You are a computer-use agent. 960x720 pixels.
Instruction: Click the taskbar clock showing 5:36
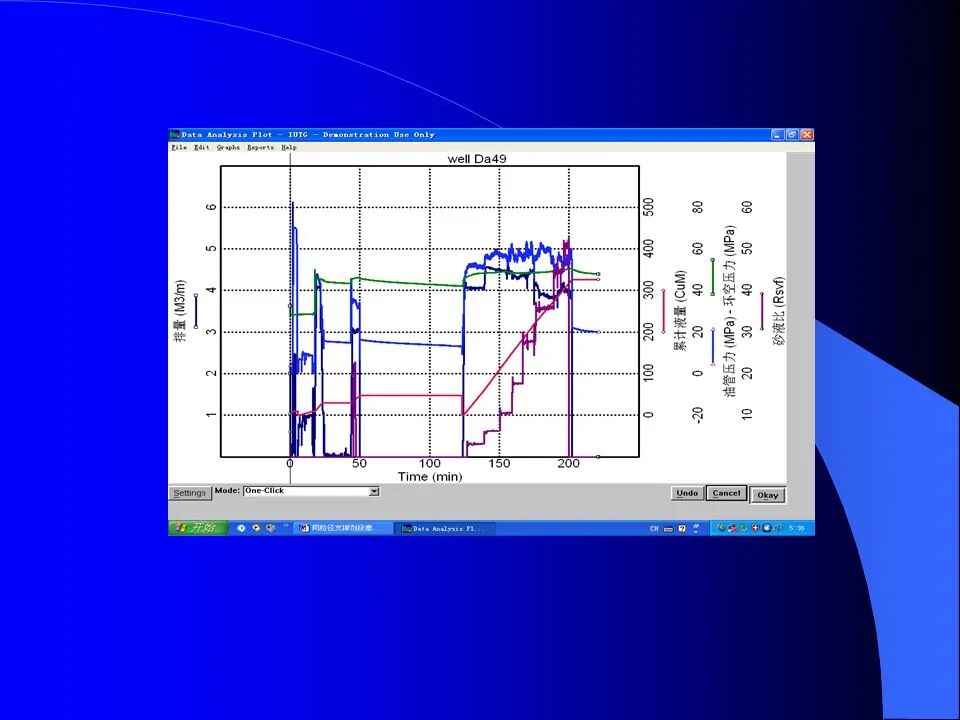[x=797, y=528]
